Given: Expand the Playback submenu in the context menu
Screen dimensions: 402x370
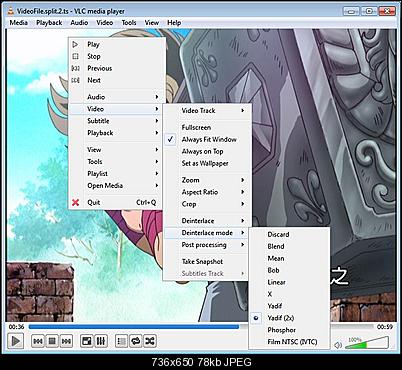Looking at the screenshot, I should (117, 133).
